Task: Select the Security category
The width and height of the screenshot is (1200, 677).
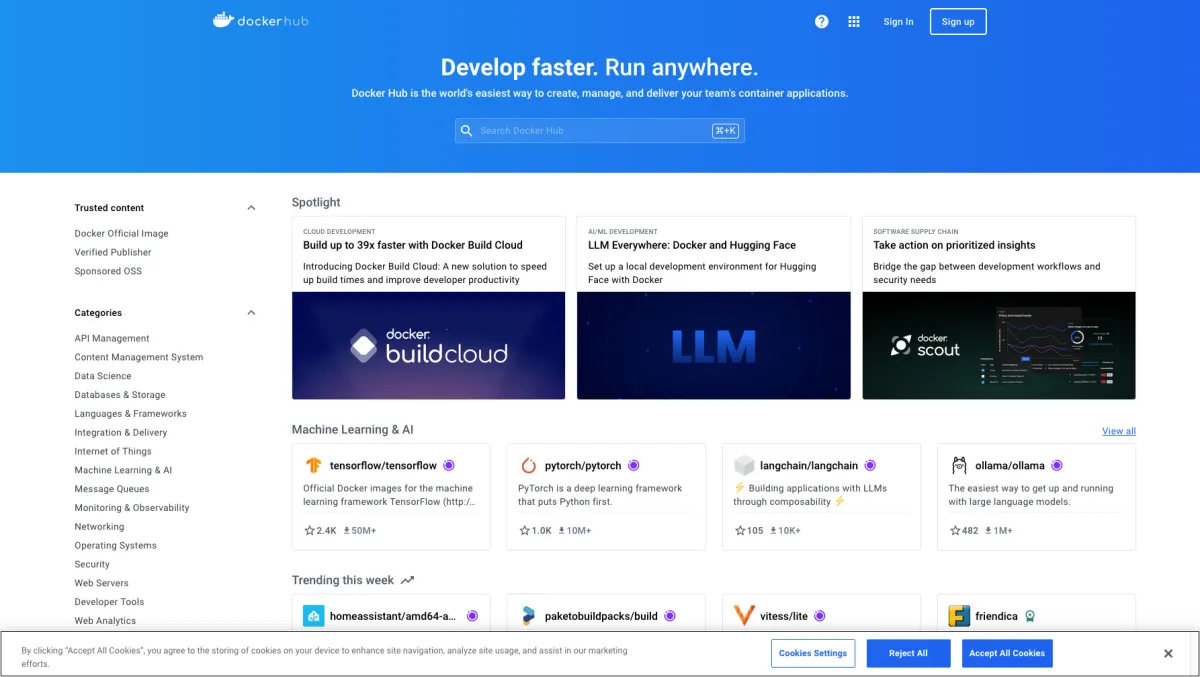Action: (92, 565)
